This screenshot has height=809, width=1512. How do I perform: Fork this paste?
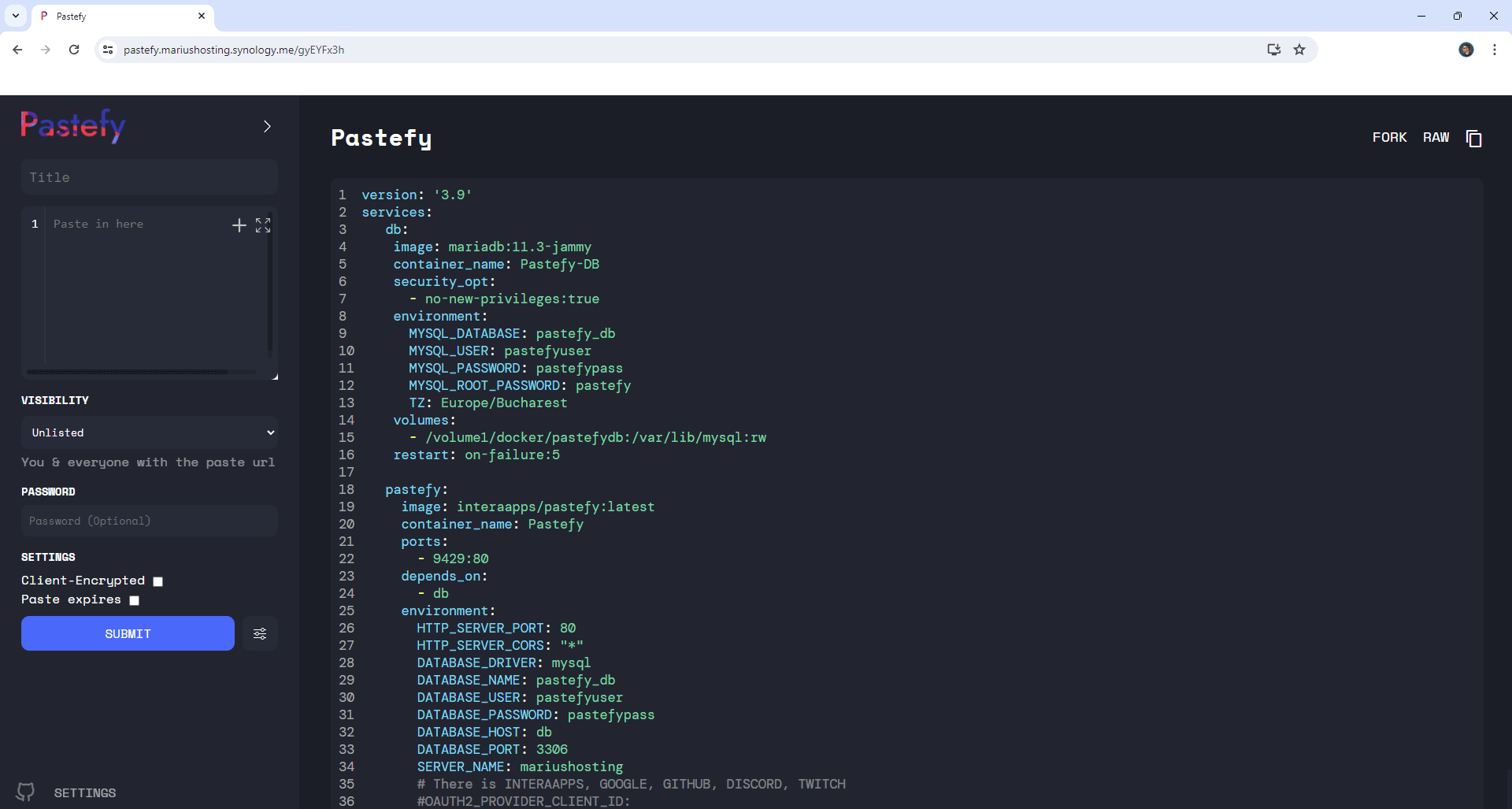(1390, 137)
